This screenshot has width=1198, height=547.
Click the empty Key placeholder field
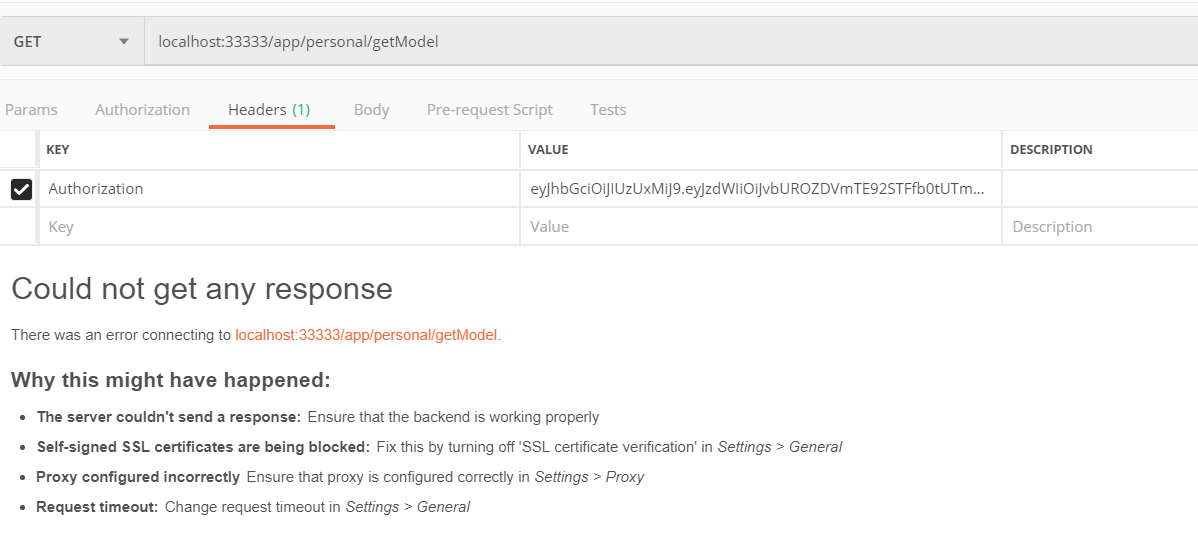click(280, 226)
